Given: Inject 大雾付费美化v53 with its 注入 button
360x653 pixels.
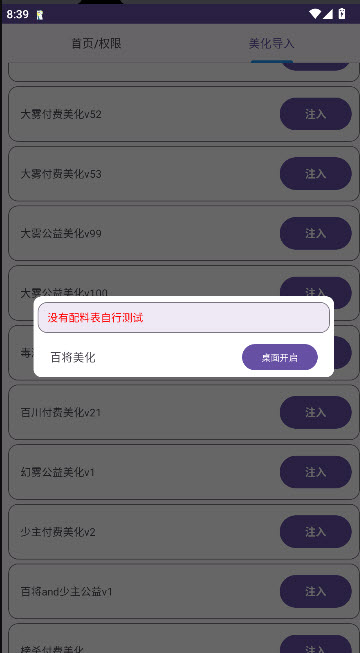Looking at the screenshot, I should [x=315, y=174].
